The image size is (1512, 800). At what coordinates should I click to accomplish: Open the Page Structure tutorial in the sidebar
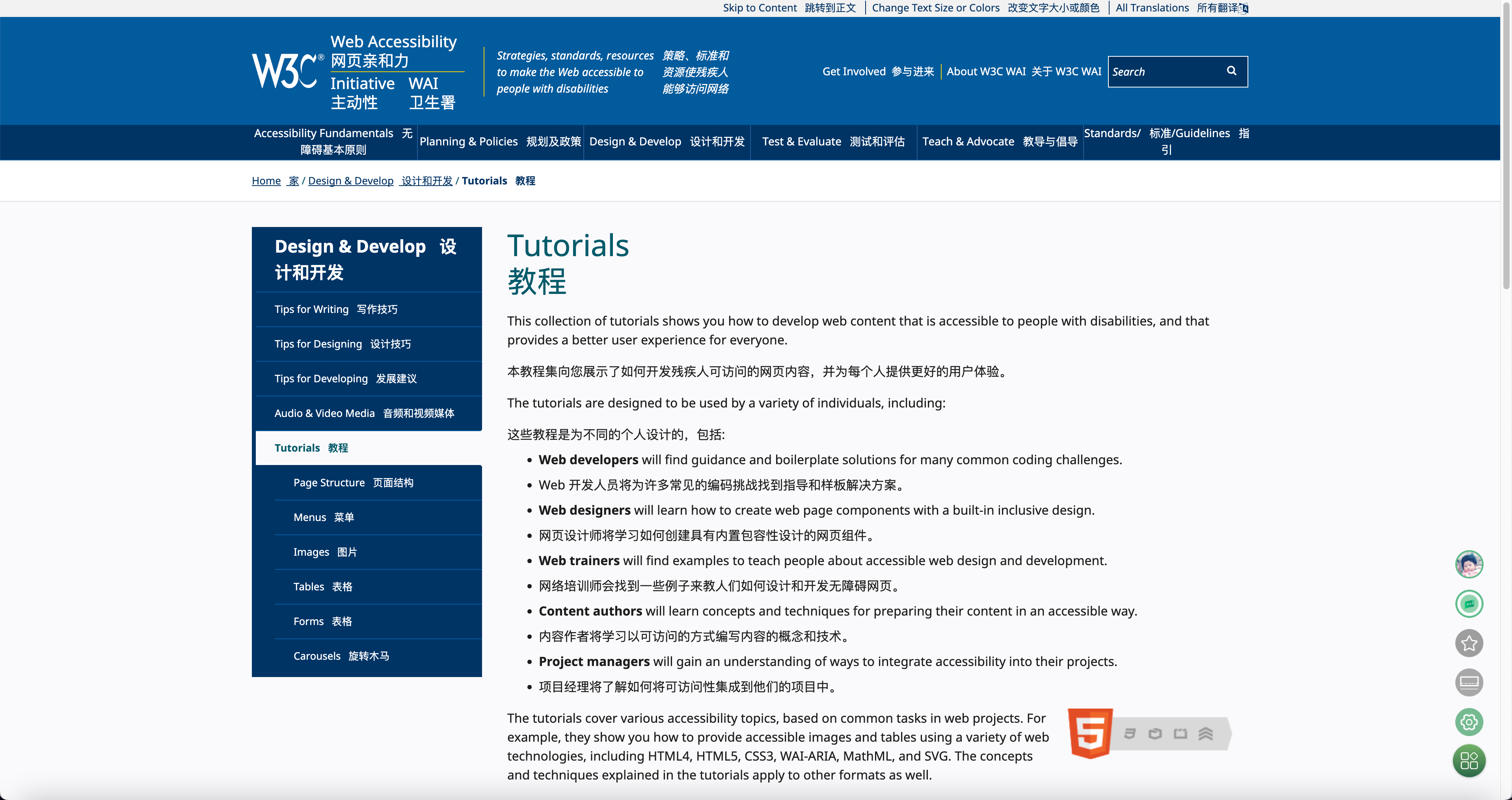[x=378, y=482]
